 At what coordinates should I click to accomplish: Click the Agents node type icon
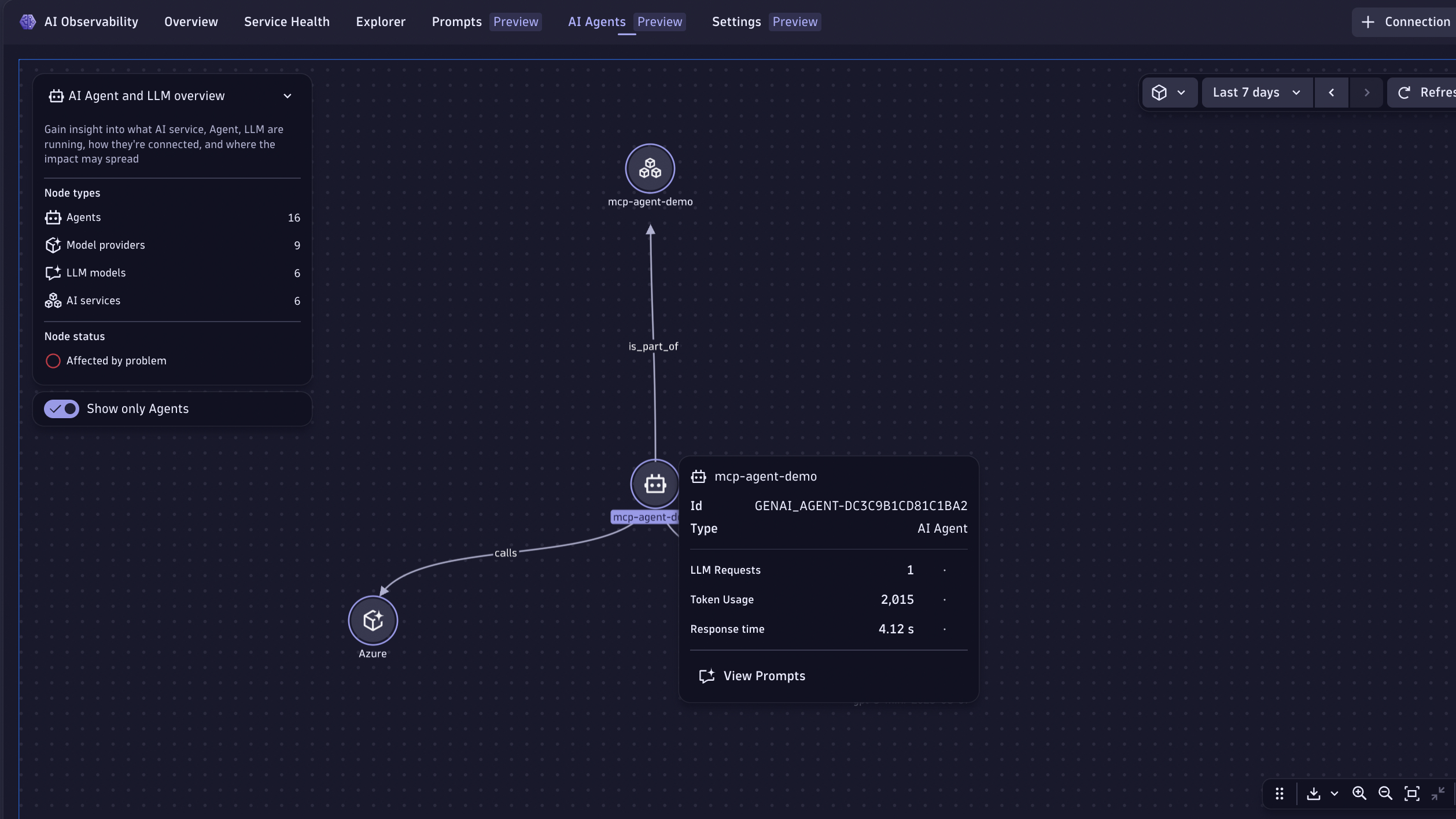tap(53, 217)
